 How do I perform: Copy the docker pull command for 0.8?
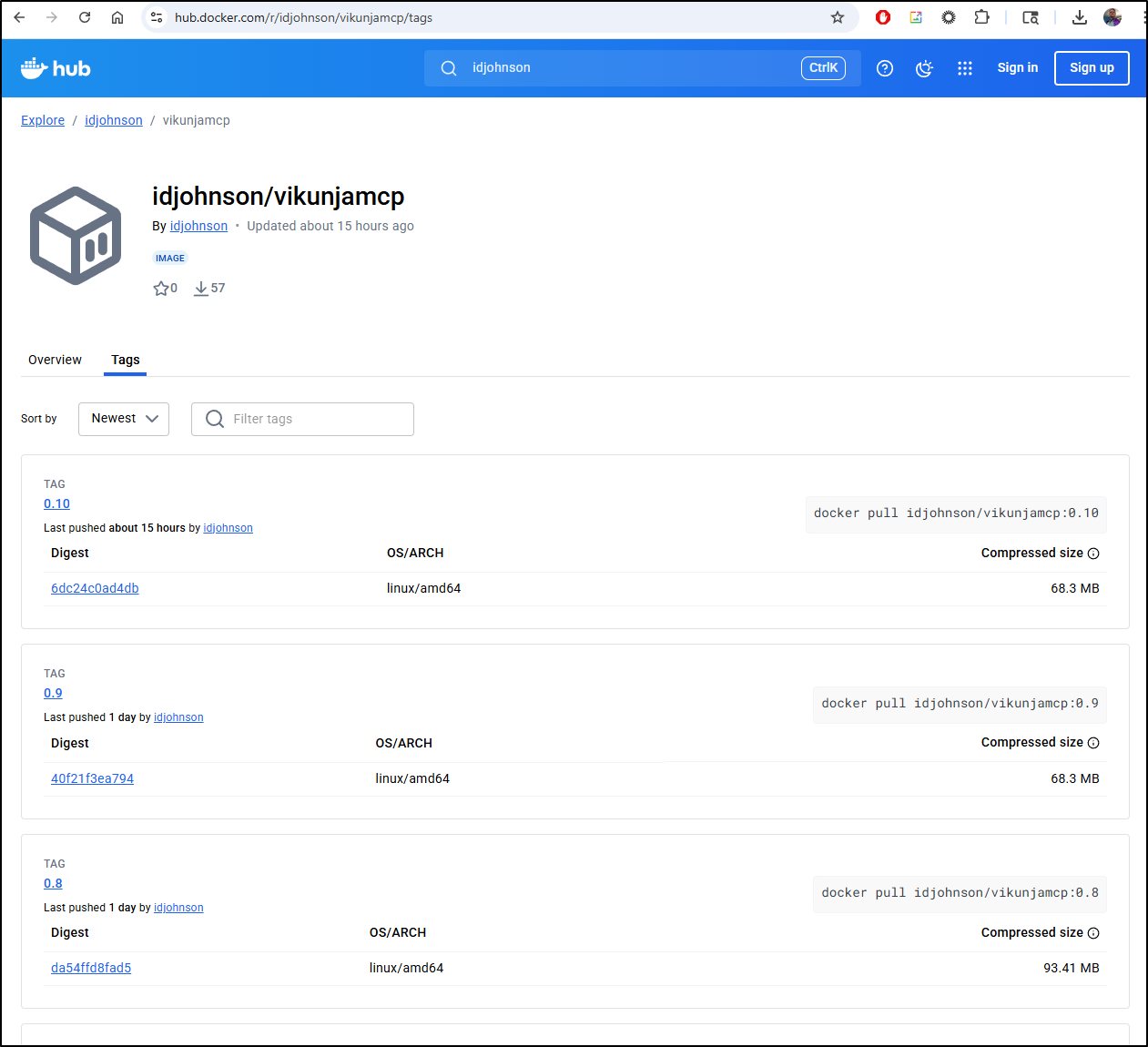click(x=960, y=893)
